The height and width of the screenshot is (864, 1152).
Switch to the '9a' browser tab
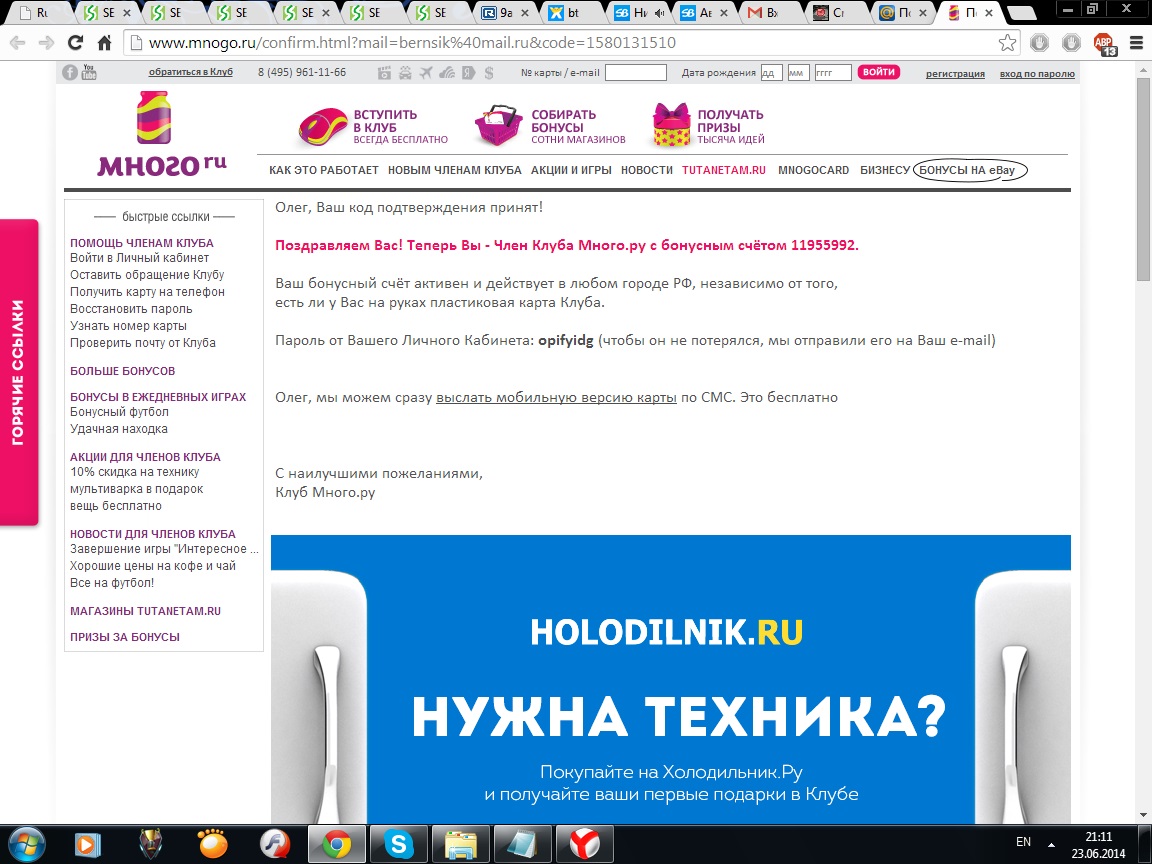click(x=506, y=12)
